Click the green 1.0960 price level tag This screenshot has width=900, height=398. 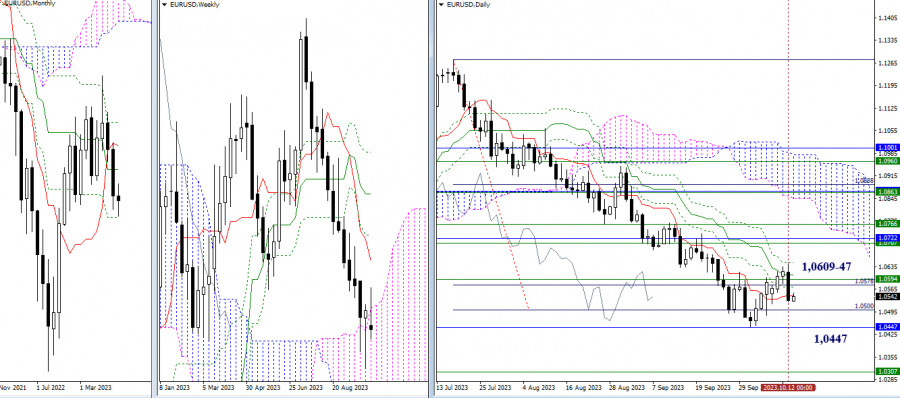pos(887,161)
